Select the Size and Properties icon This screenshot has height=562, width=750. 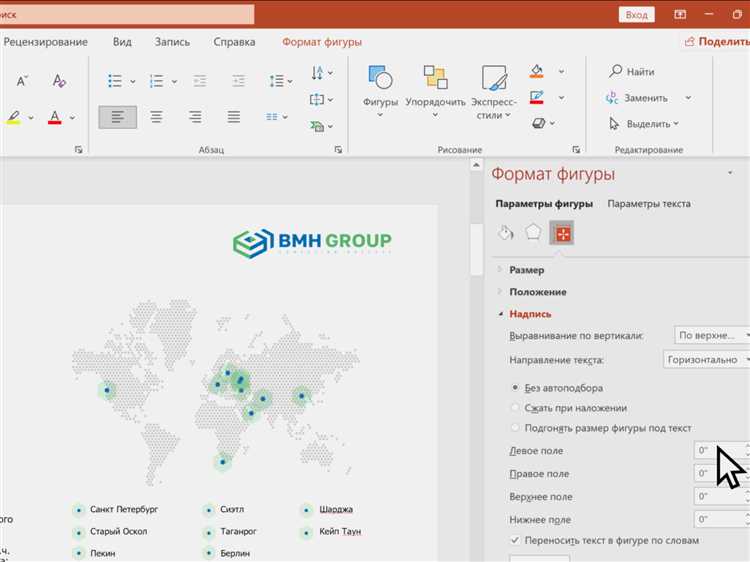pos(562,233)
